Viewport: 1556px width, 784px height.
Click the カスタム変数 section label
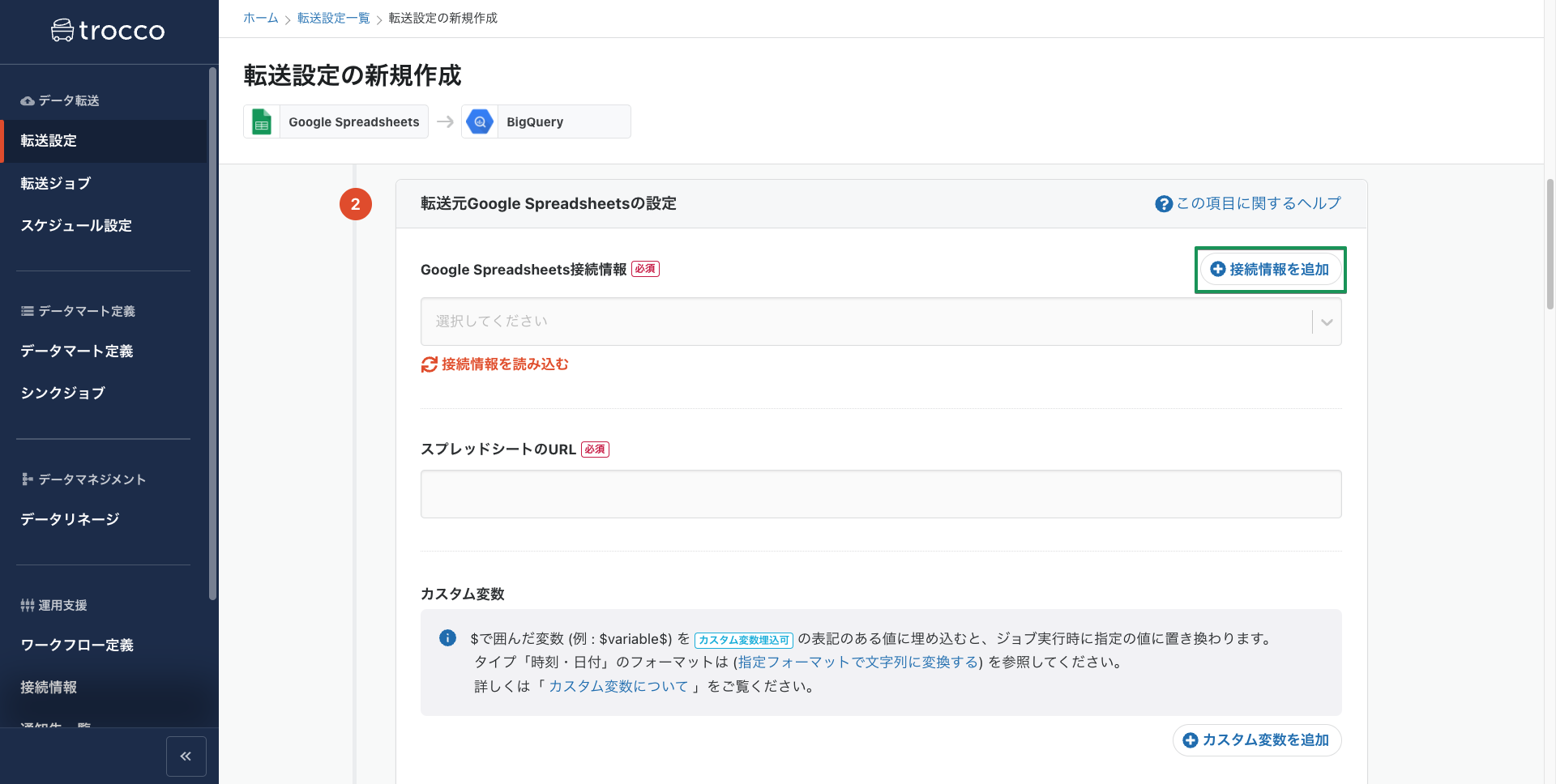(463, 594)
